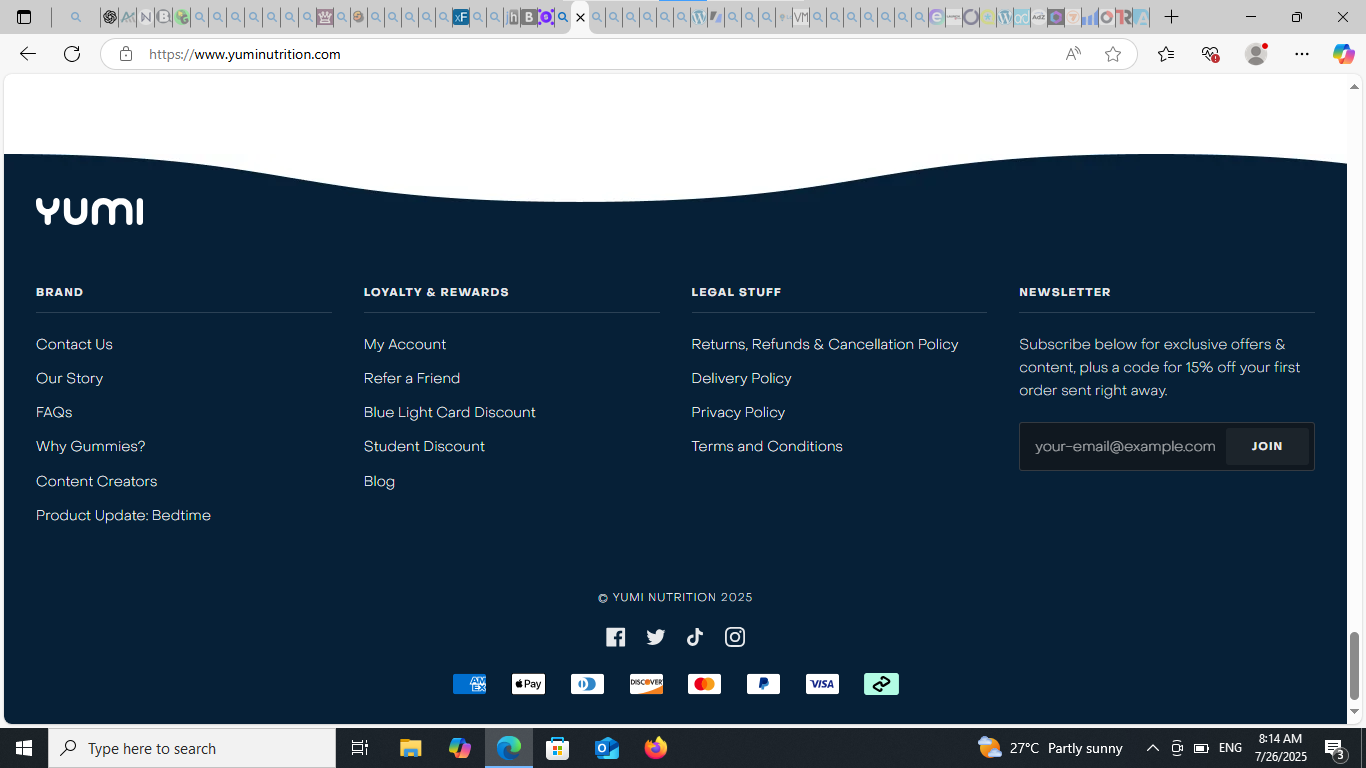Click the JOIN newsletter button
The width and height of the screenshot is (1366, 768).
1267,446
